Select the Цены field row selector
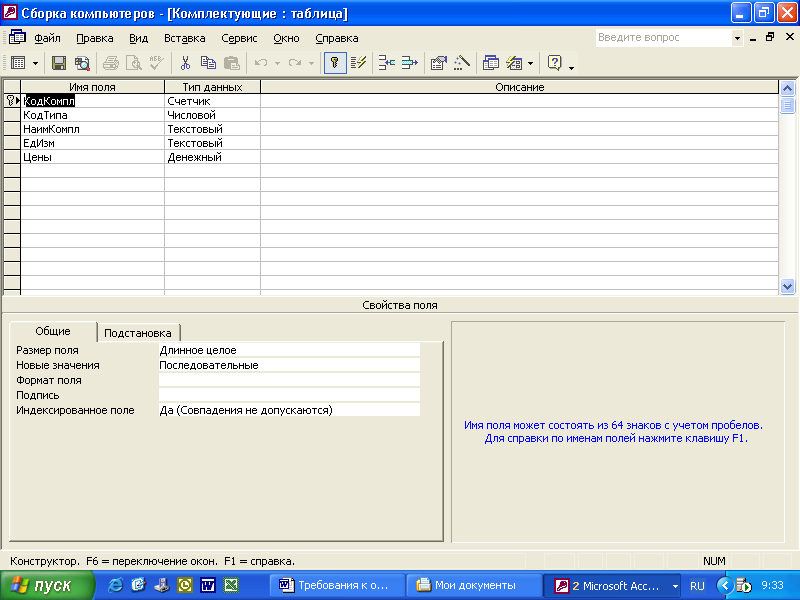This screenshot has height=600, width=800. [x=12, y=157]
